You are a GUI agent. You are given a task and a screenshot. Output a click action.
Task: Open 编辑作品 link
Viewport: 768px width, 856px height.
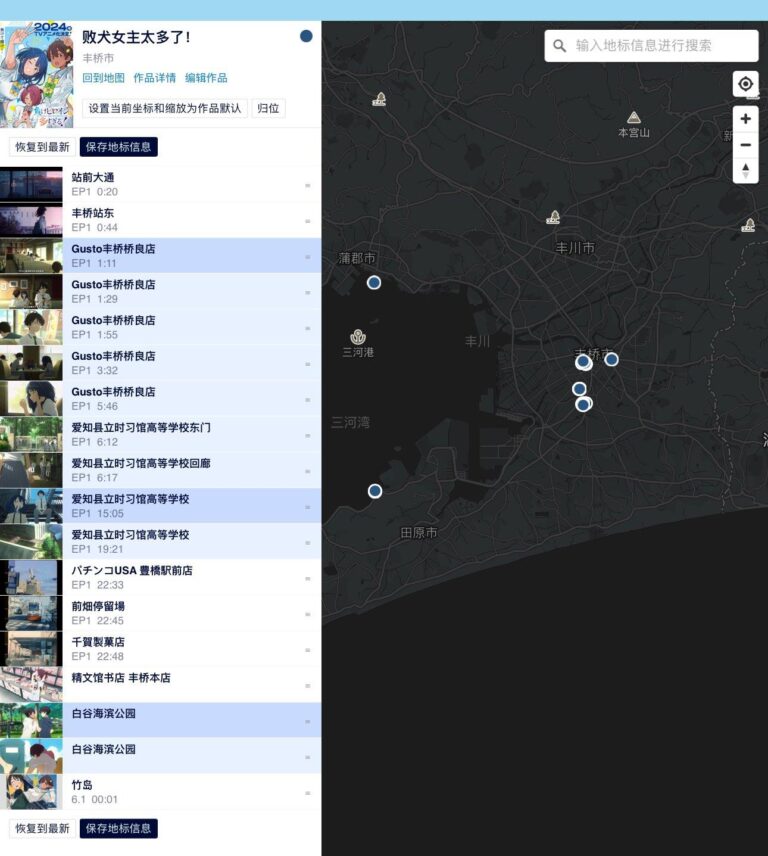[206, 78]
